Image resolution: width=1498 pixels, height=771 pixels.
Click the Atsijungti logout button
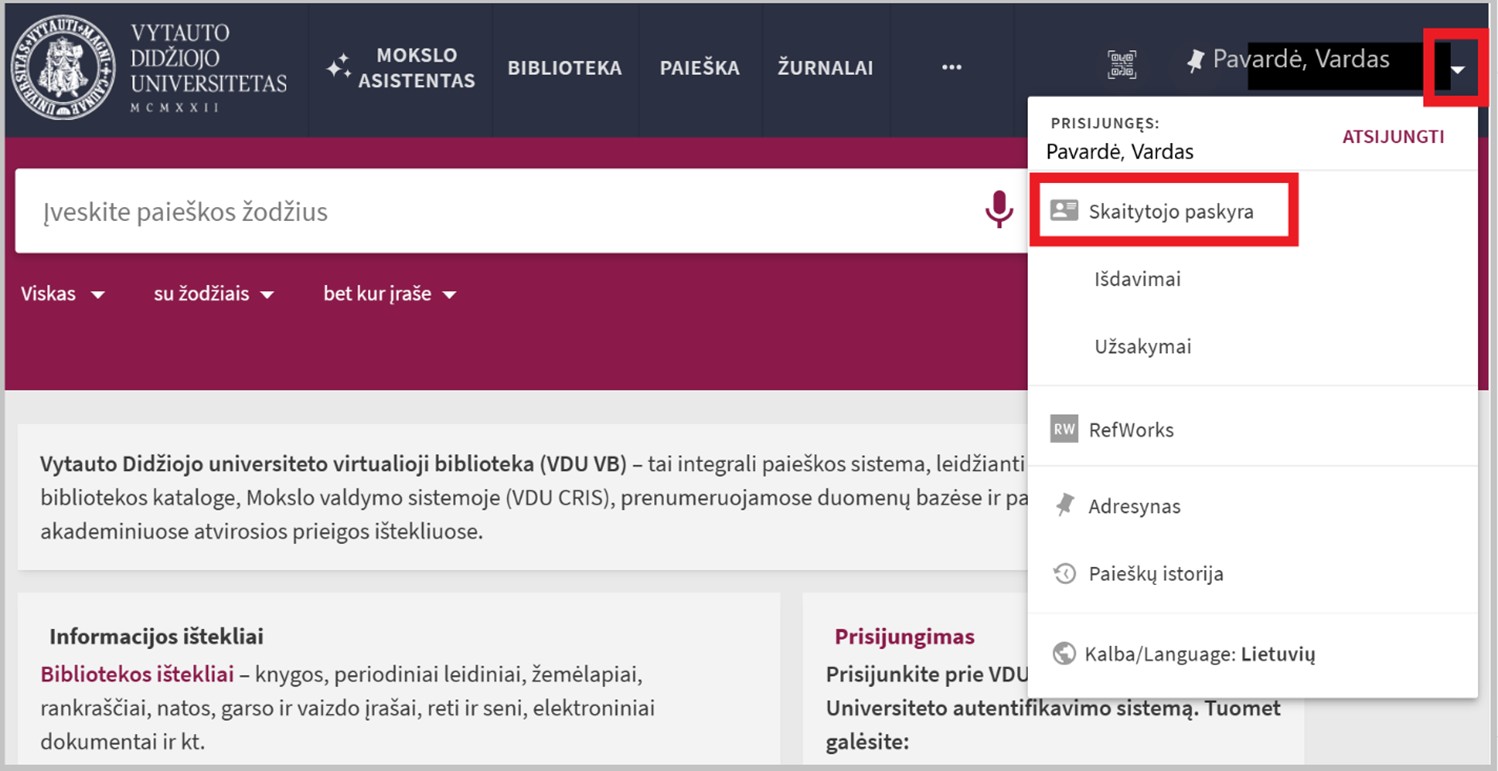(x=1392, y=137)
